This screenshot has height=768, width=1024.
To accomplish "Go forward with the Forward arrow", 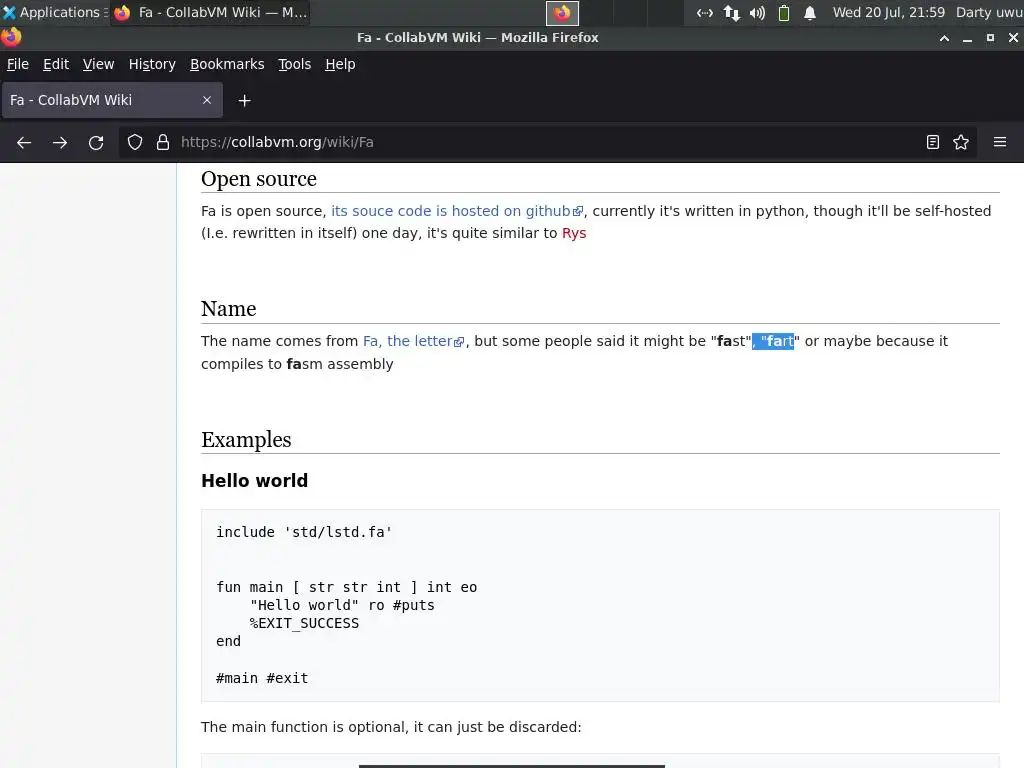I will [59, 142].
